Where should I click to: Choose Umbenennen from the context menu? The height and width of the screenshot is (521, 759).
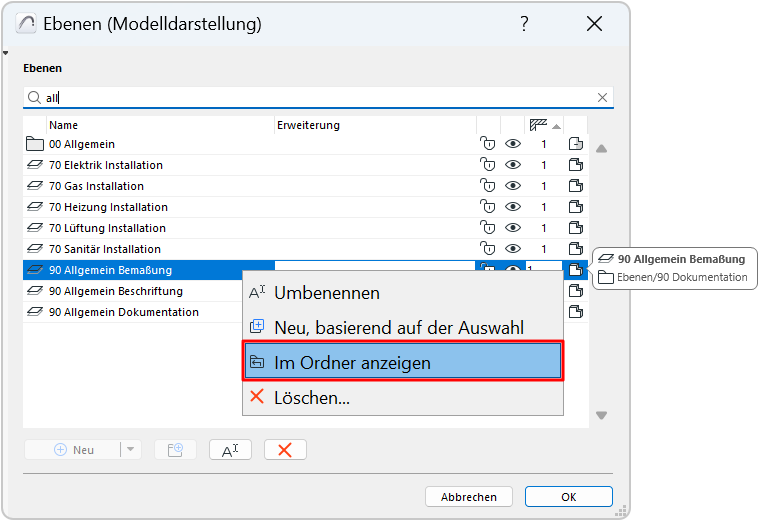click(x=326, y=293)
